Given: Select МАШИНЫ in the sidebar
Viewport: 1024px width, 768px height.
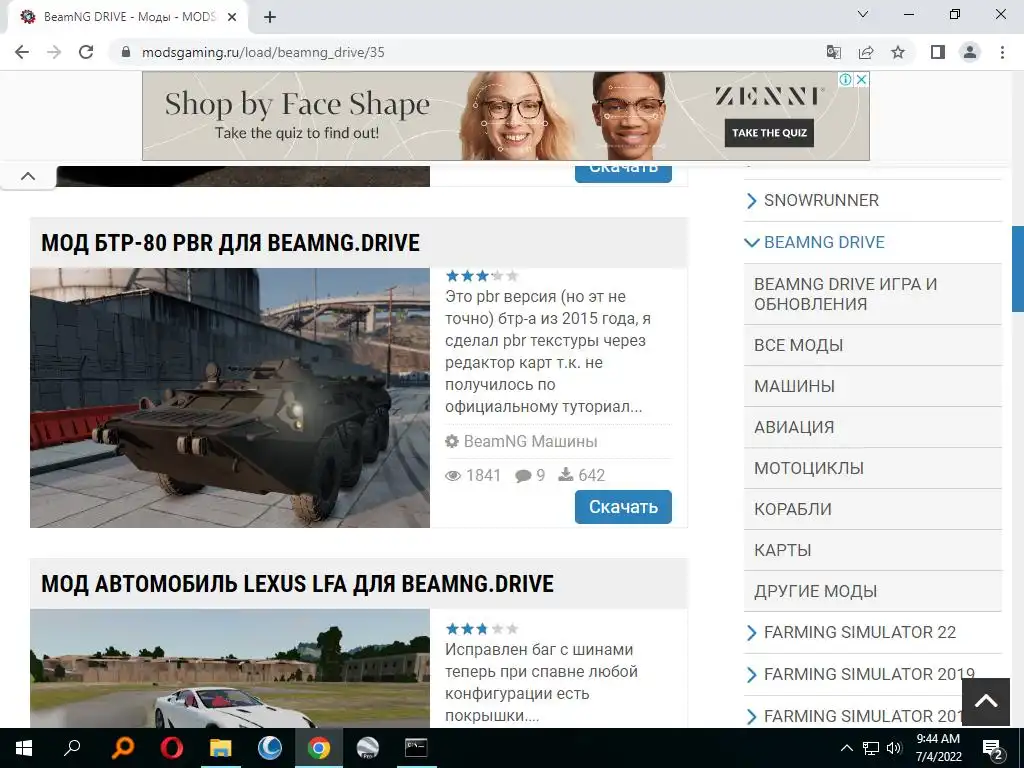Looking at the screenshot, I should (x=872, y=386).
